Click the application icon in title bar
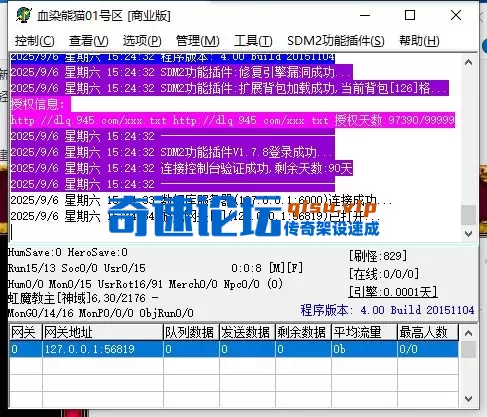Image resolution: width=487 pixels, height=417 pixels. [x=23, y=15]
